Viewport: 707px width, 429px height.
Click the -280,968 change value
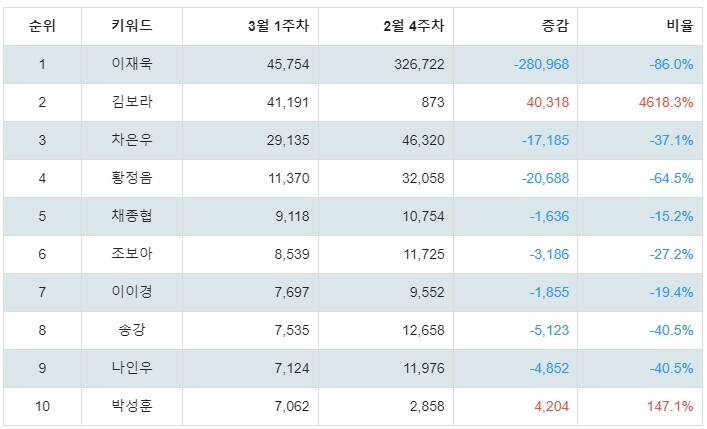[x=542, y=64]
